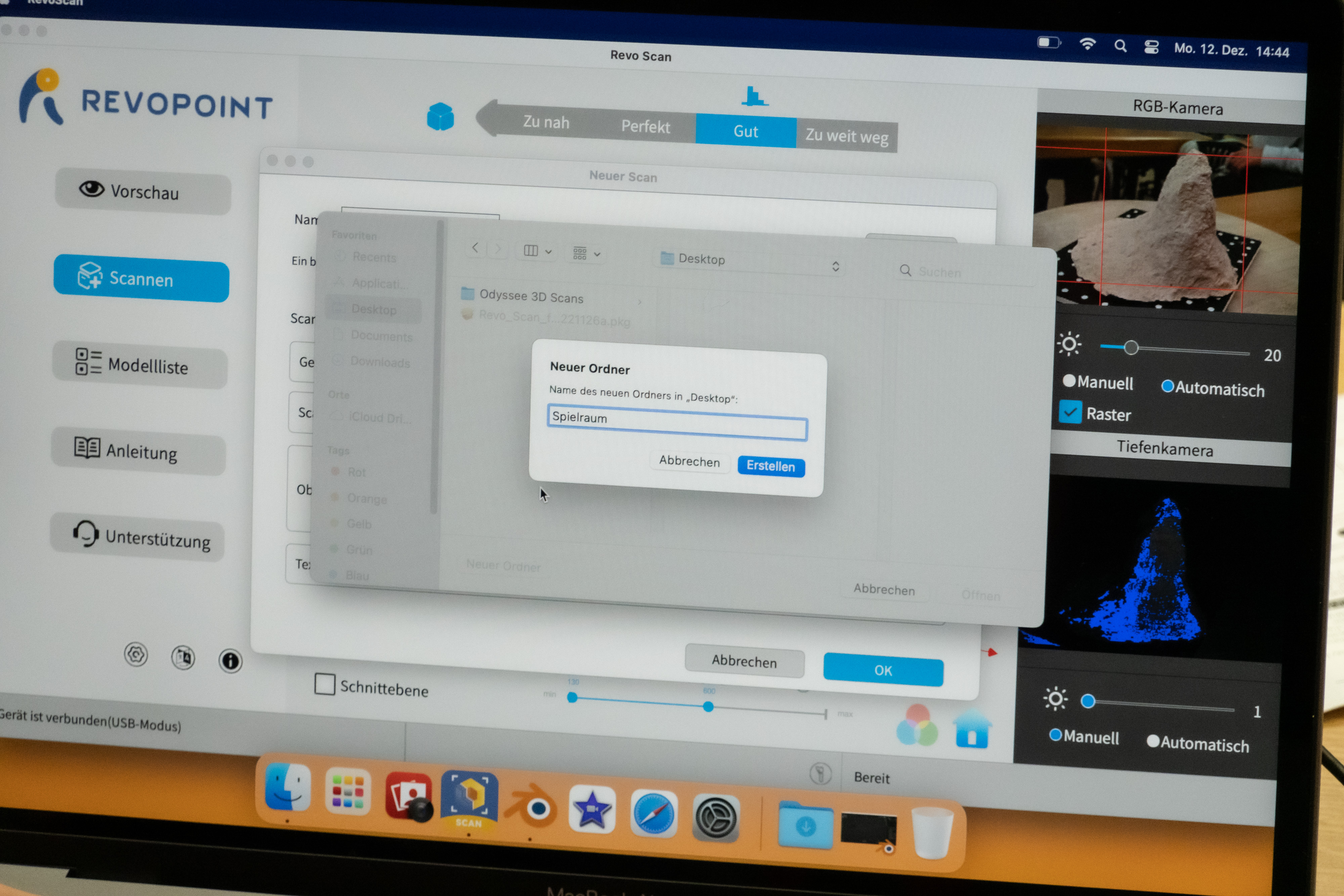Click the Suchen search field
The width and height of the screenshot is (1344, 896).
[x=965, y=272]
